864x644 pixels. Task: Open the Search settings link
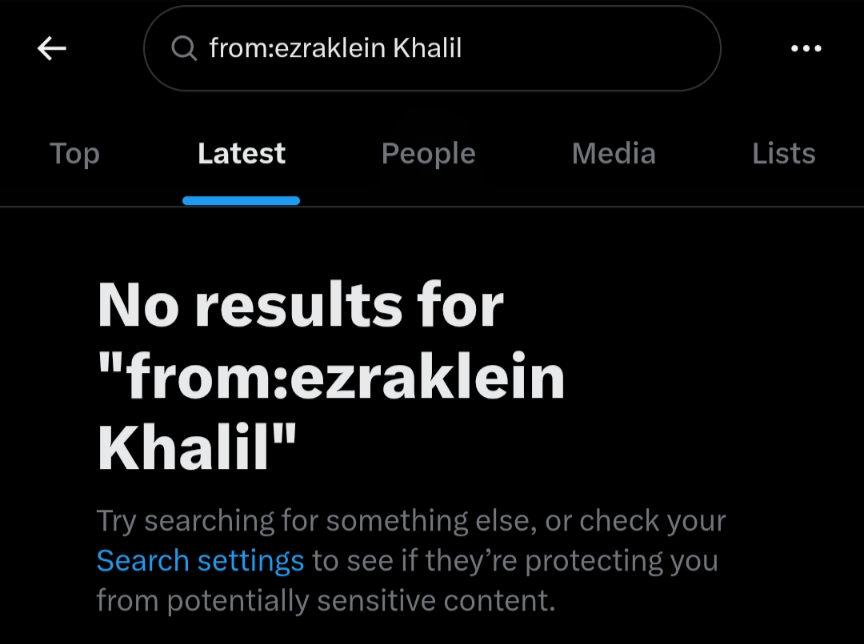[200, 560]
